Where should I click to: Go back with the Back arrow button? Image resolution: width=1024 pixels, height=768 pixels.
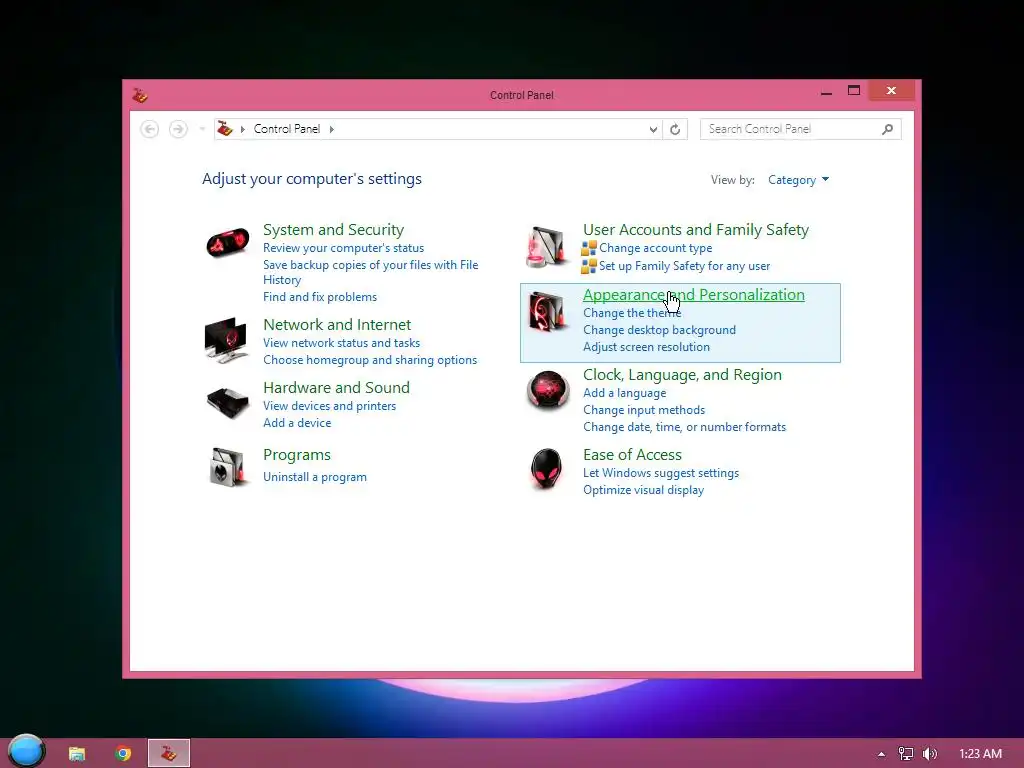coord(150,129)
